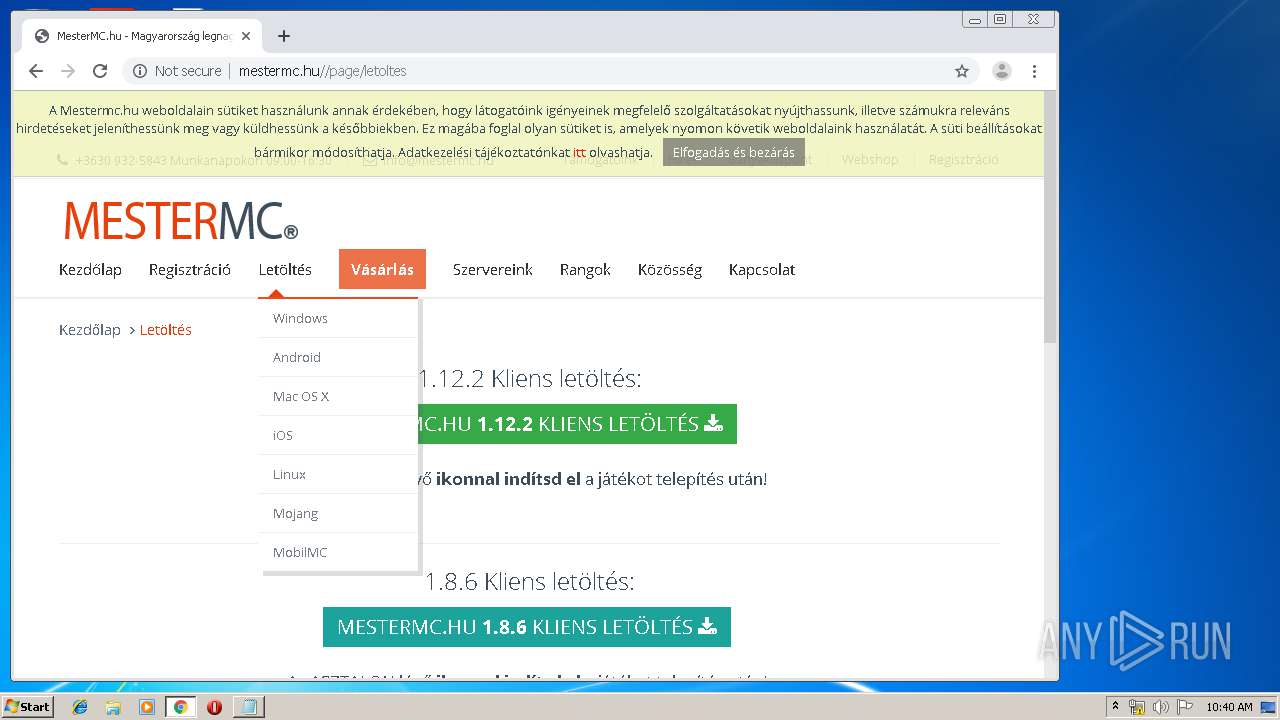Click the orange Vásárlás button

382,269
